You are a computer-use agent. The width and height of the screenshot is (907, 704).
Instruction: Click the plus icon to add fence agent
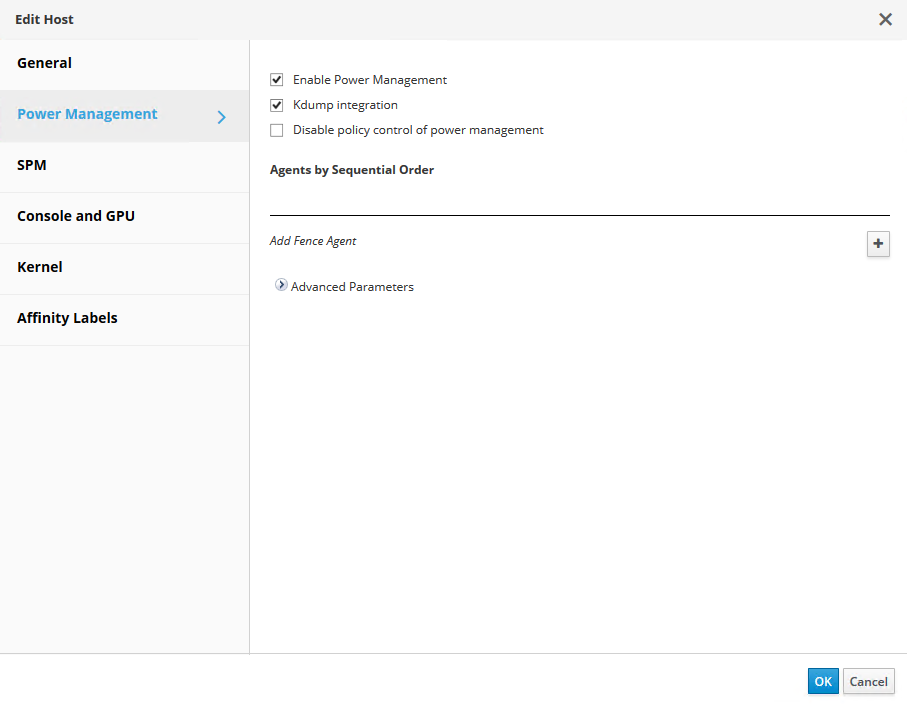878,243
